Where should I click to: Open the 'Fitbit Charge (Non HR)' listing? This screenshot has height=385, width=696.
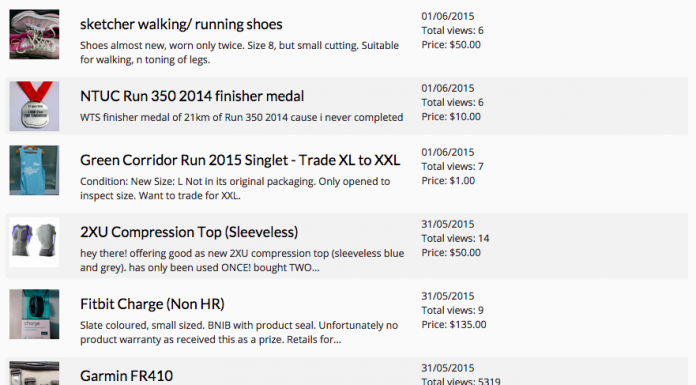(152, 304)
